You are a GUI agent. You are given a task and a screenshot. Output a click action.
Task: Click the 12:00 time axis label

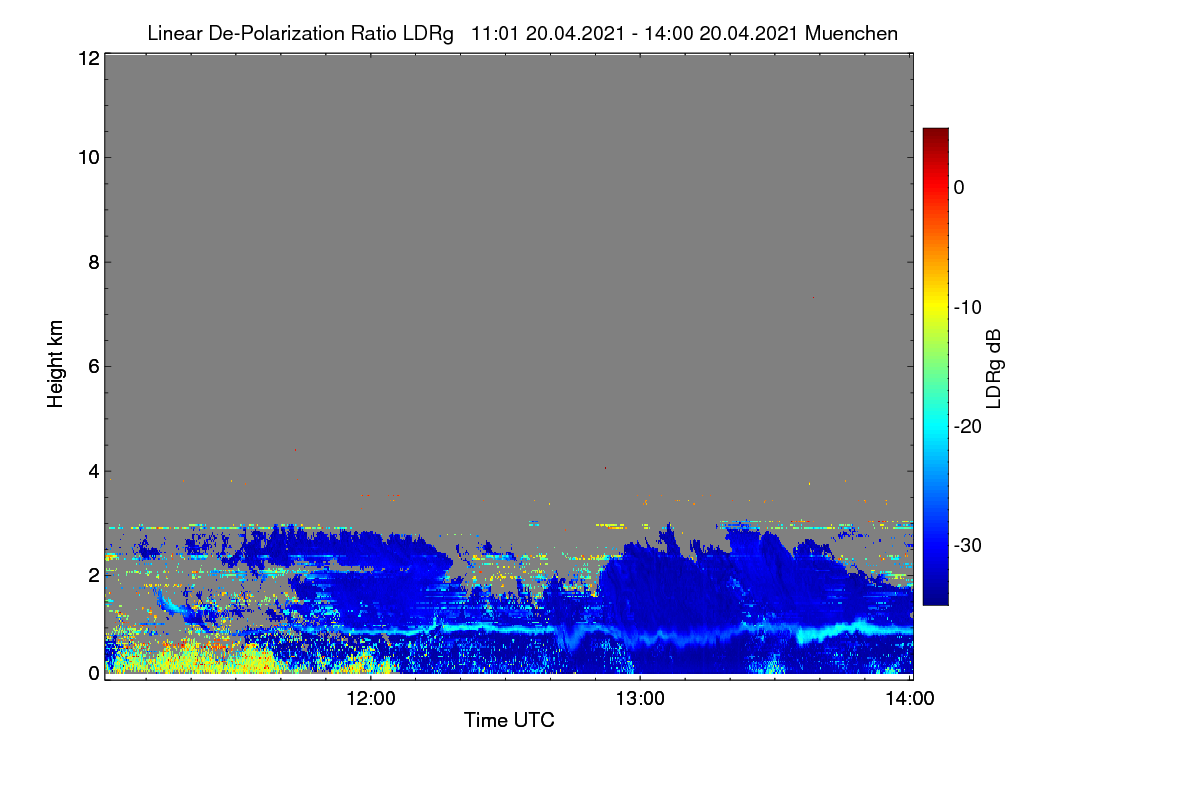tap(371, 699)
